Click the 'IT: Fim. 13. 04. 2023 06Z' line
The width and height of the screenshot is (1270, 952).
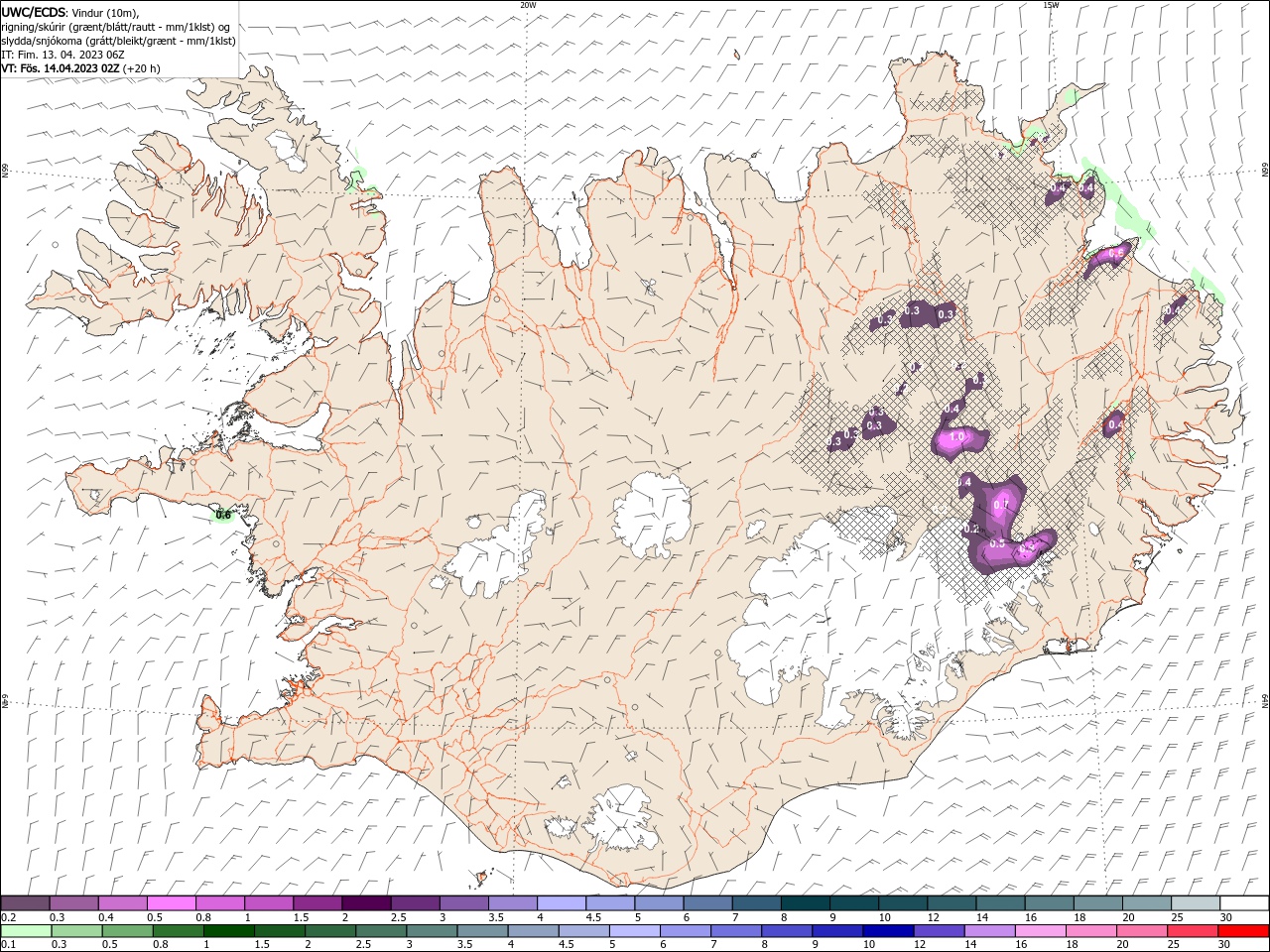tap(63, 55)
